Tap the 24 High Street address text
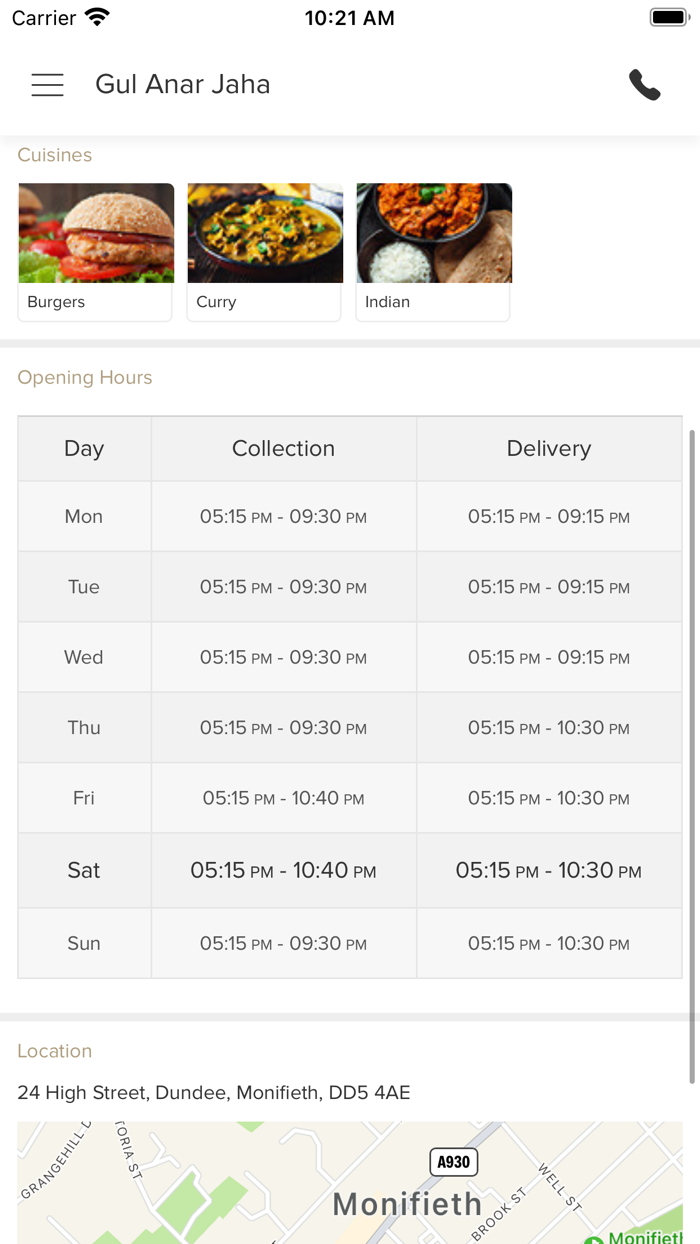 214,1093
